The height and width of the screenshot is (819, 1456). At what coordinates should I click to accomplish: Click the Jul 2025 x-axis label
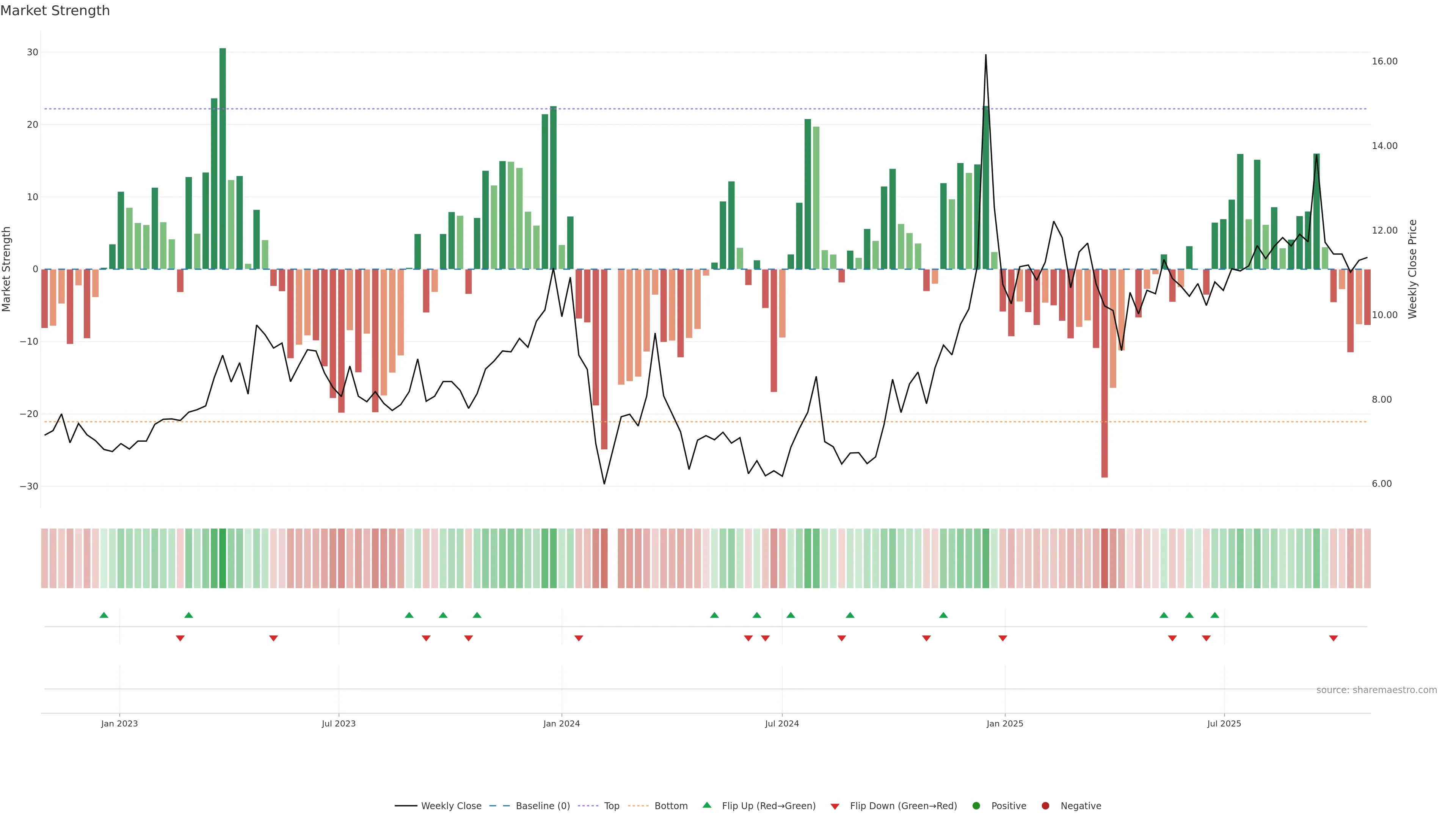(x=1224, y=723)
